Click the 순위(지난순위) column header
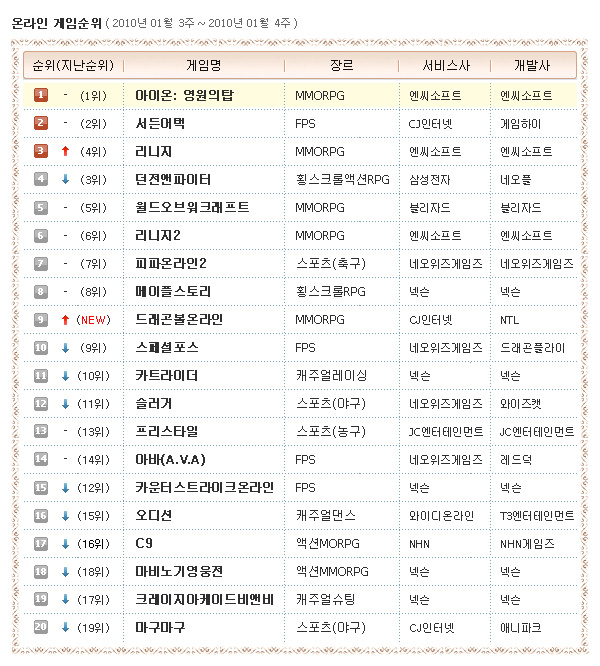The width and height of the screenshot is (600, 666). (71, 65)
